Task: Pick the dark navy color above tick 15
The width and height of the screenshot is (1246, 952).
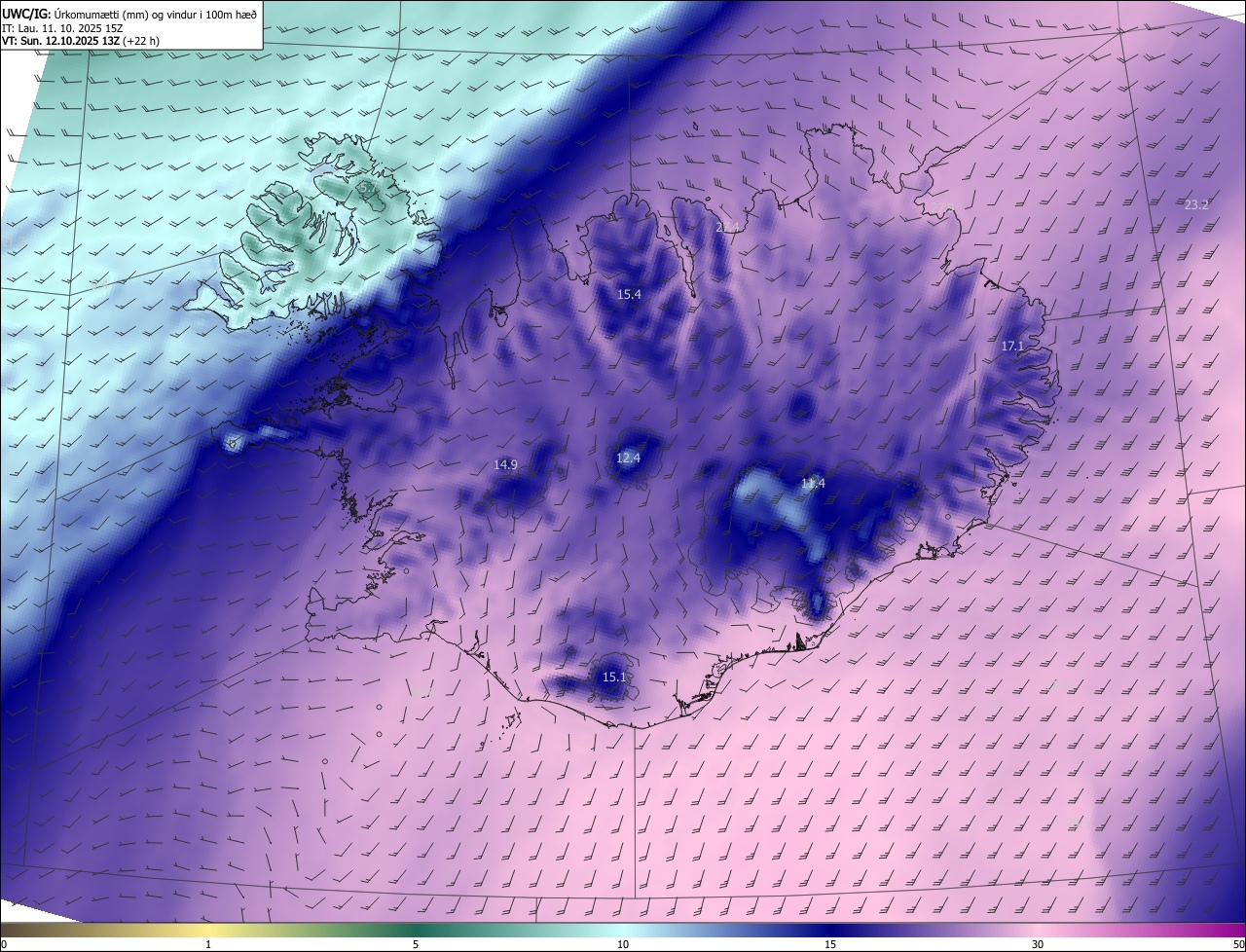Action: (830, 930)
